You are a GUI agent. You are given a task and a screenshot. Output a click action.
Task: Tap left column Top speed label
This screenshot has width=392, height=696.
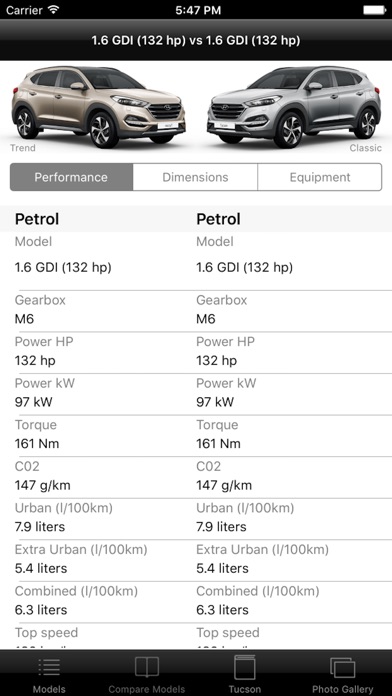tap(46, 633)
